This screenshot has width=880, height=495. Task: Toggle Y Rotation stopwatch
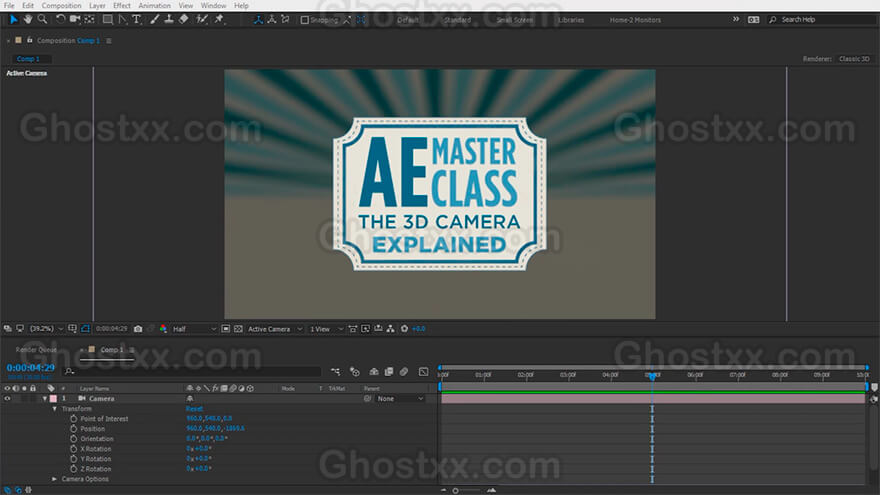74,459
